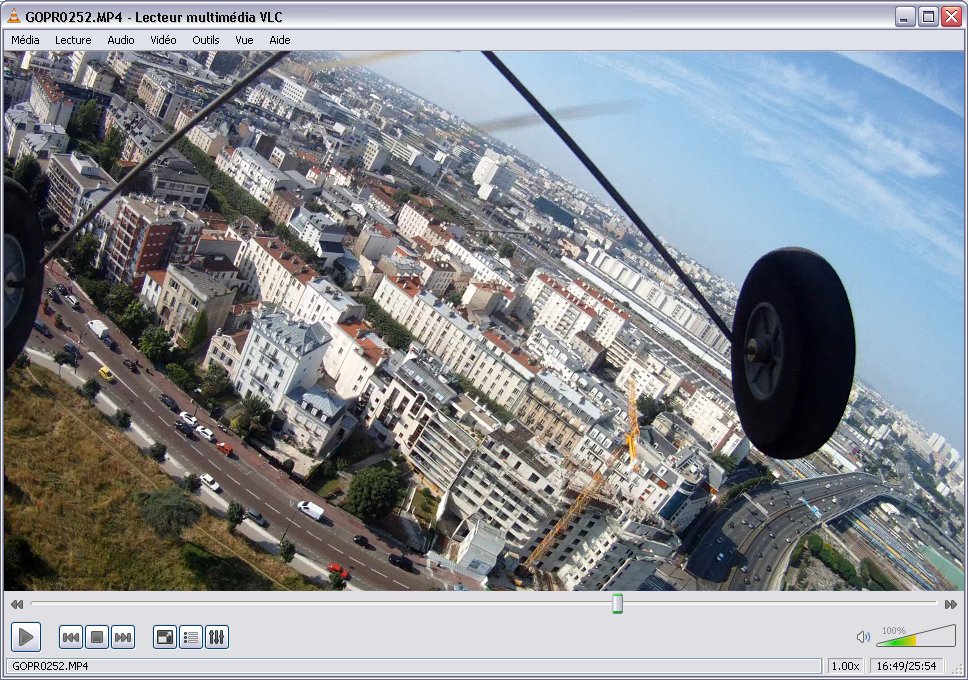968x680 pixels.
Task: Toggle fullscreen video mode
Action: 165,637
